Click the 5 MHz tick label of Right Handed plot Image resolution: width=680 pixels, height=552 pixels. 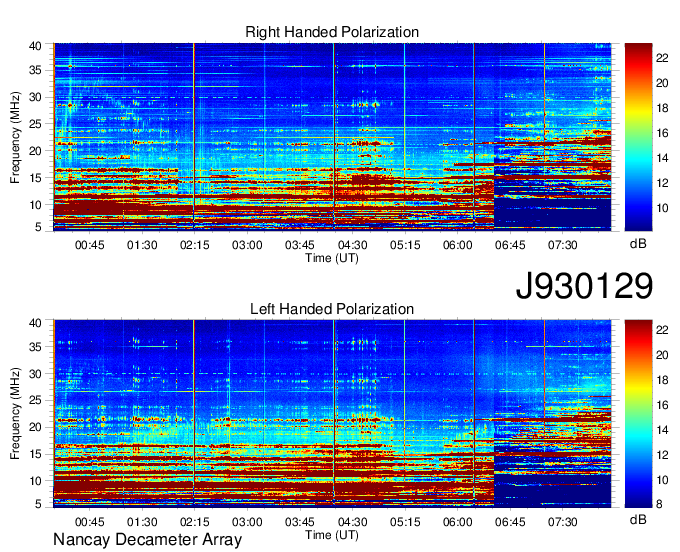tap(38, 227)
